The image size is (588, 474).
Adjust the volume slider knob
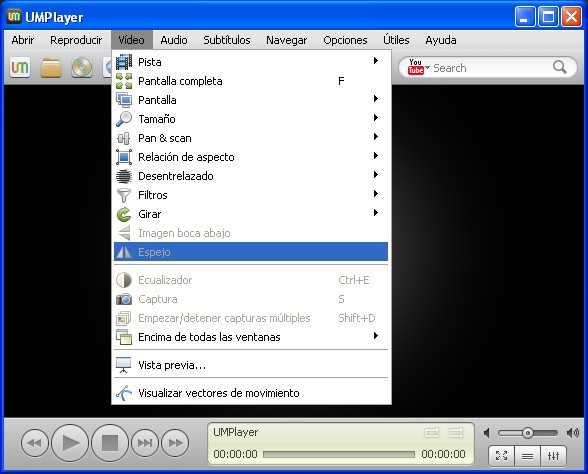tap(528, 433)
